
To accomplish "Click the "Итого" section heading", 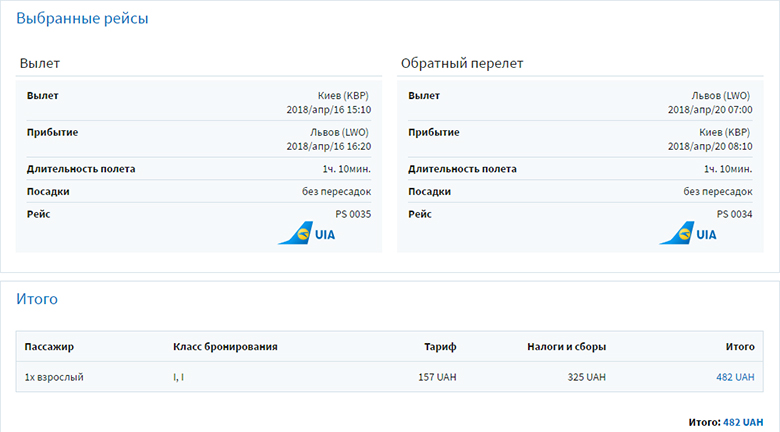I will (37, 298).
